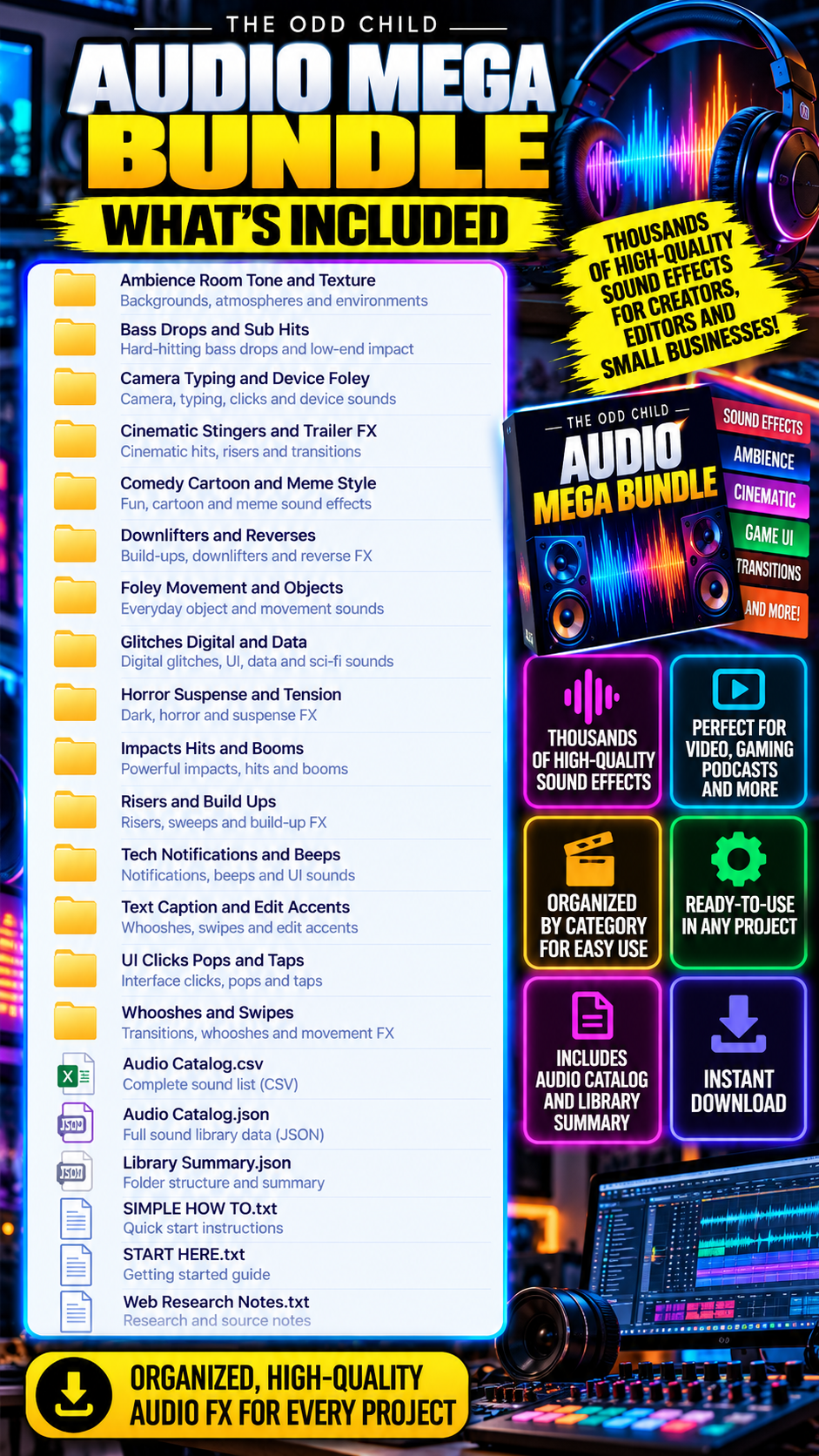Click the Camera Typing and Device Foley folder icon

75,387
